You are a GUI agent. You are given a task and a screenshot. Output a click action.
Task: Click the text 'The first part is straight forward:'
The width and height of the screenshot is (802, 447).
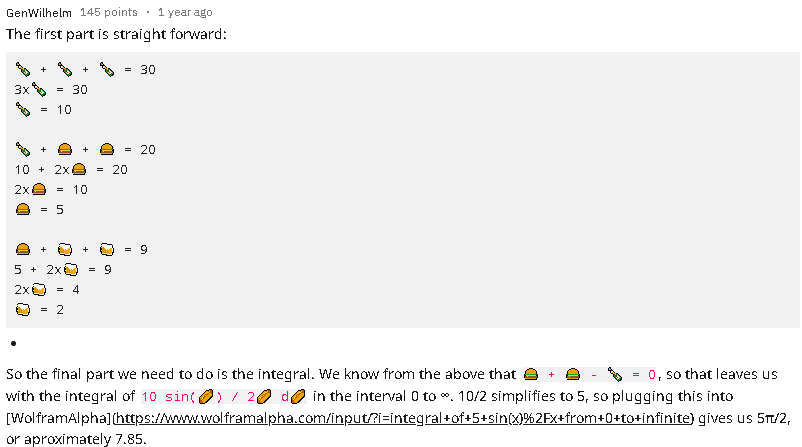116,34
